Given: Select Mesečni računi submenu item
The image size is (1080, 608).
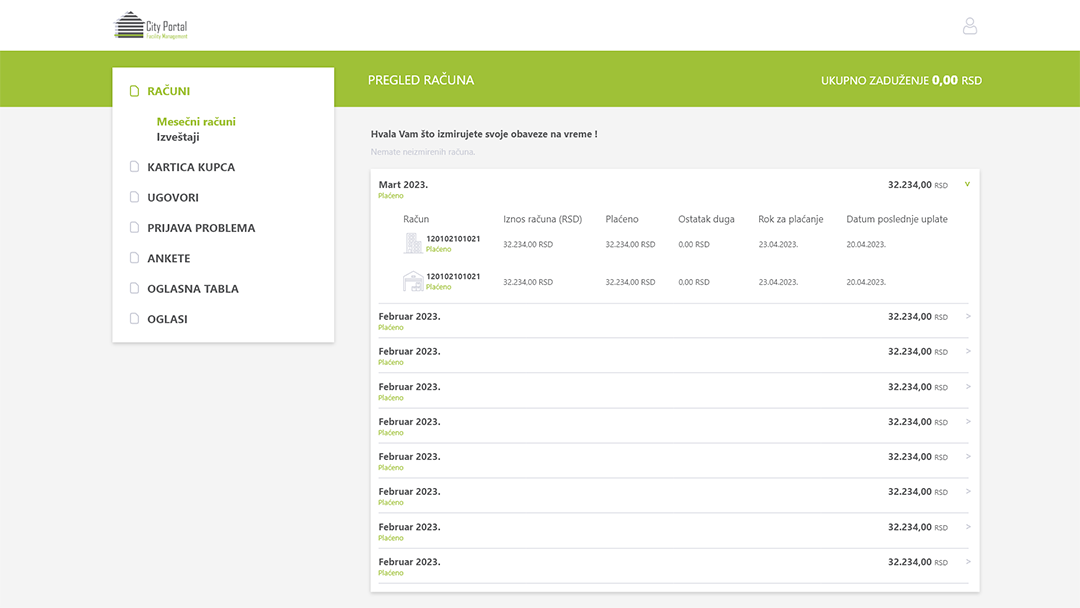Looking at the screenshot, I should (196, 122).
